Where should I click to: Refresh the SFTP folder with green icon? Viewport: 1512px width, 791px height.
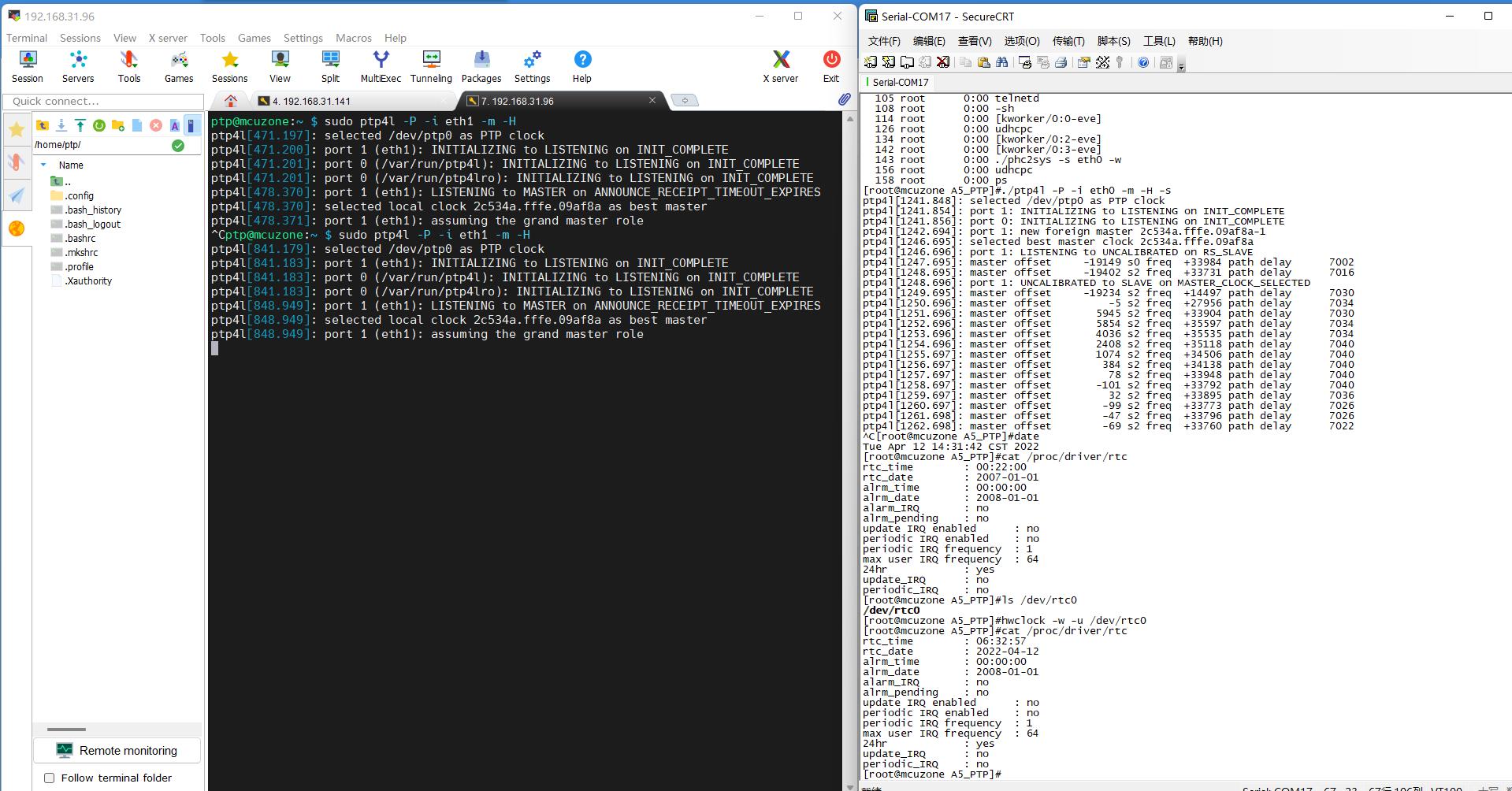99,125
